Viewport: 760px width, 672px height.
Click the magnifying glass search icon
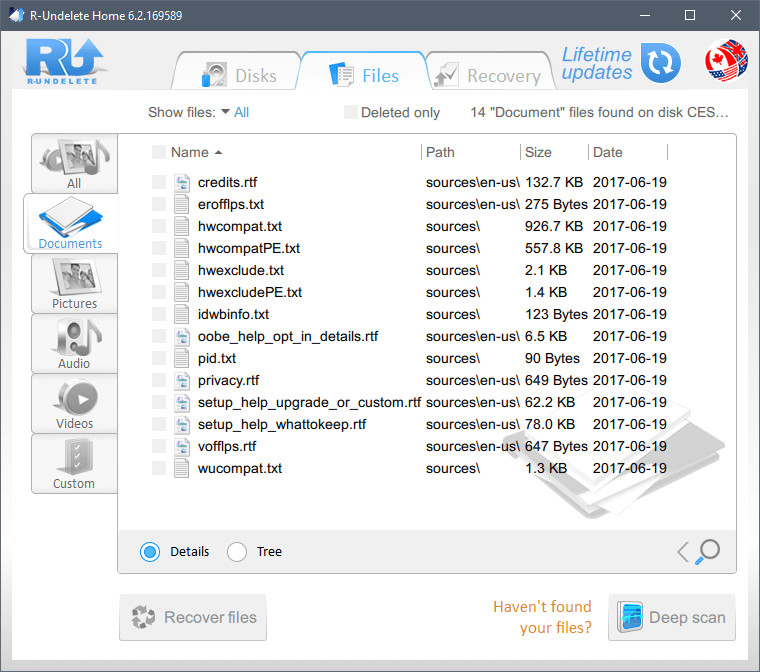pos(708,551)
